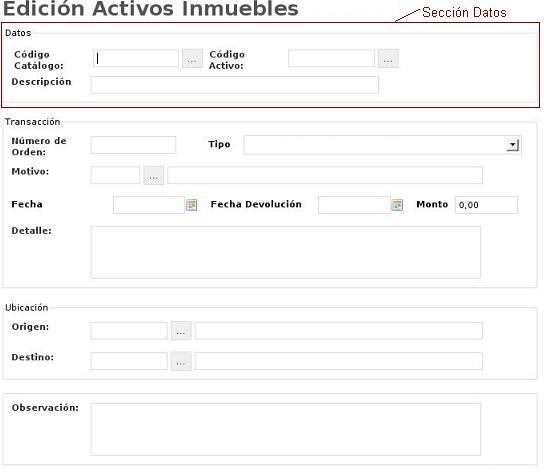The height and width of the screenshot is (472, 544).
Task: Open calendar picker for Fecha field
Action: [x=192, y=205]
